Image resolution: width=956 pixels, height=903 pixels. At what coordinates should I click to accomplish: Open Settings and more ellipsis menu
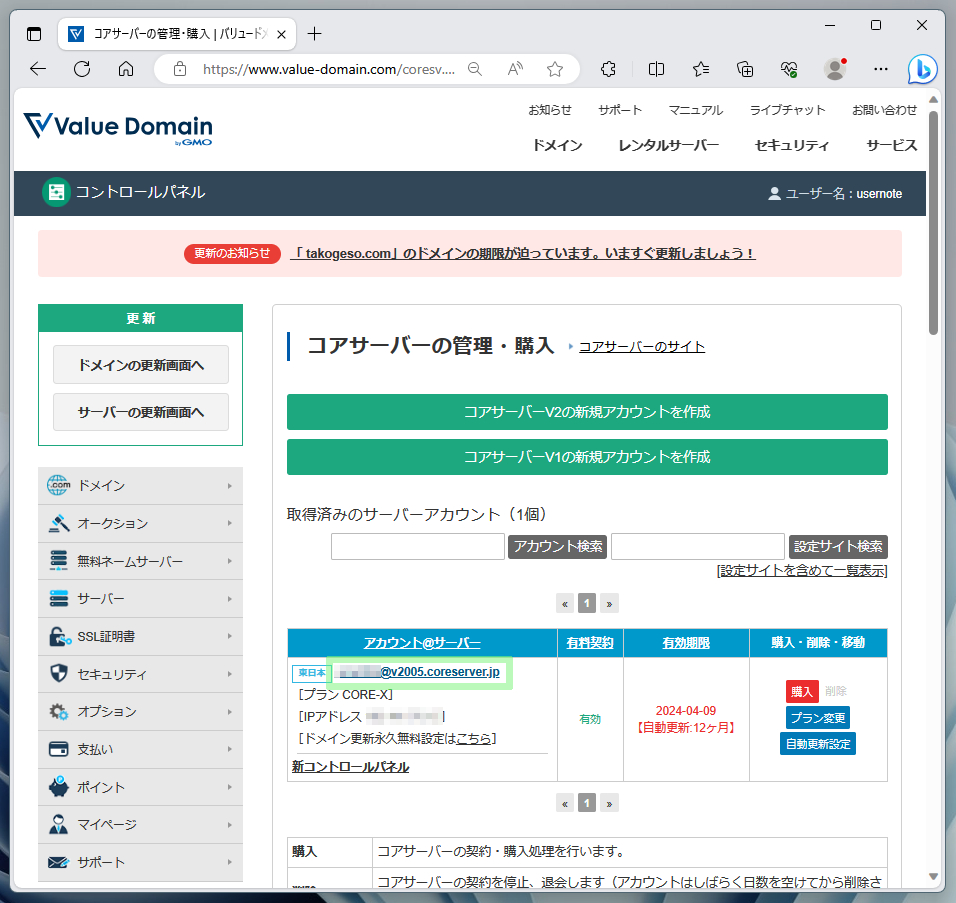click(880, 69)
